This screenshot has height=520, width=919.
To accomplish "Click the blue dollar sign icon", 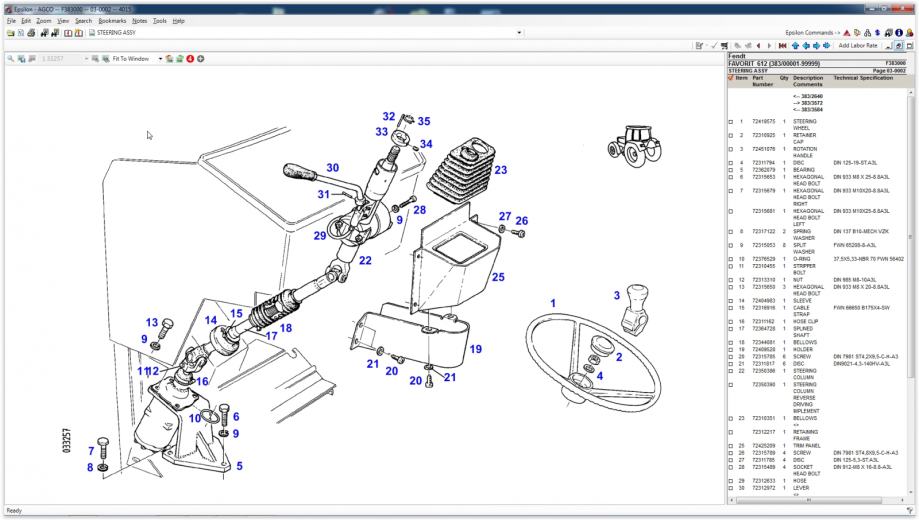I will click(877, 33).
